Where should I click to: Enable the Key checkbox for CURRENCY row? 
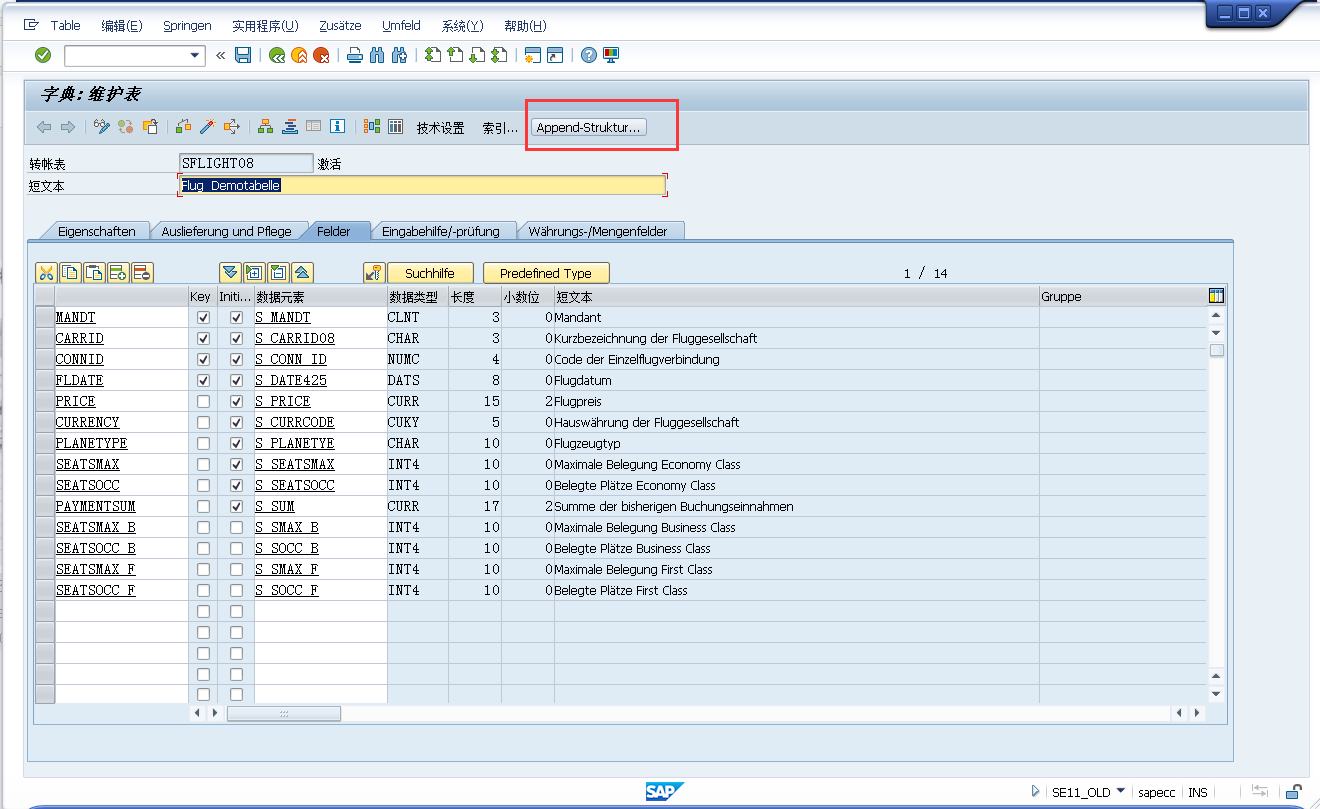(x=203, y=422)
